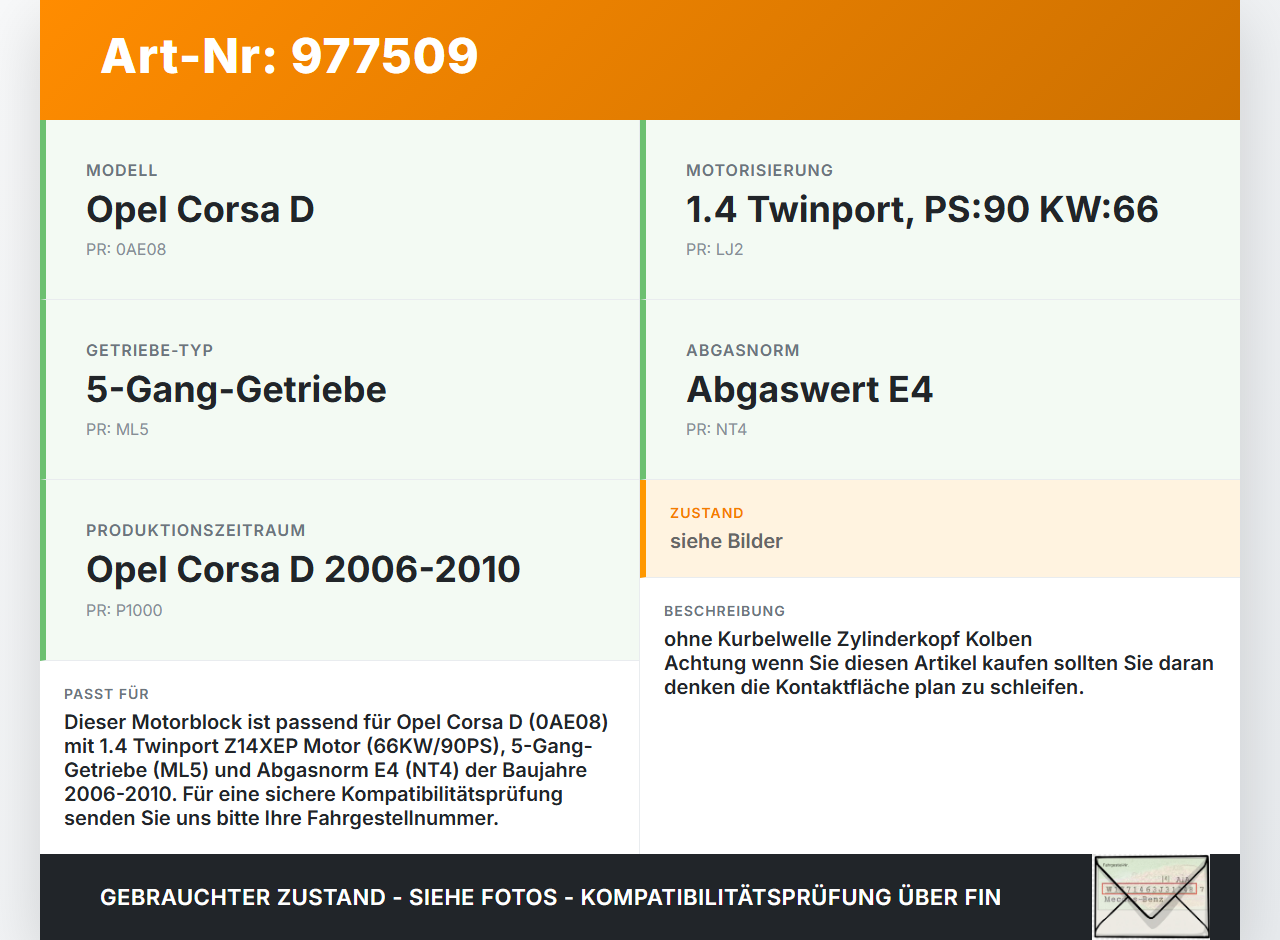Click the PR: NT4 code

tap(716, 429)
